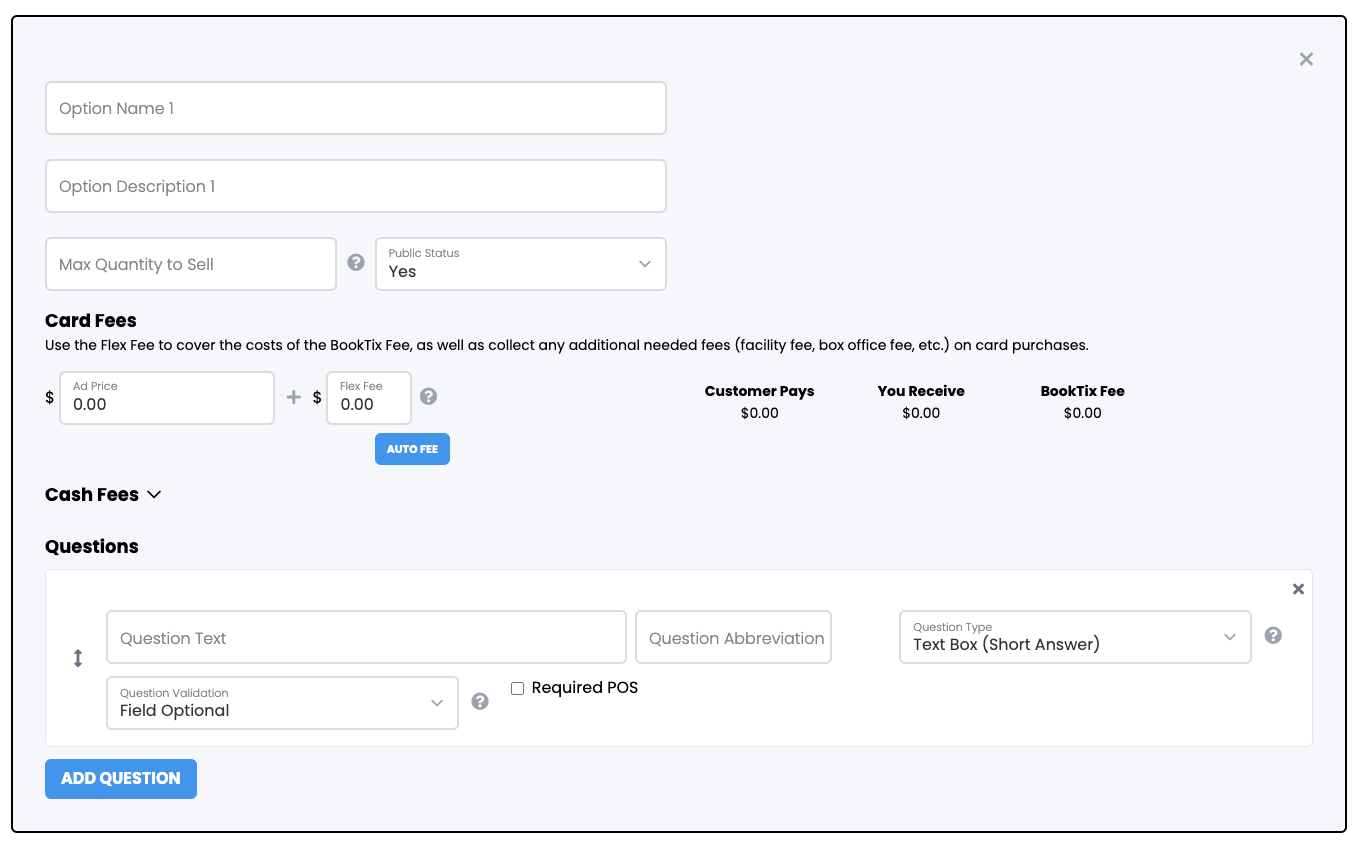Expand the Cash Fees section

click(x=103, y=495)
